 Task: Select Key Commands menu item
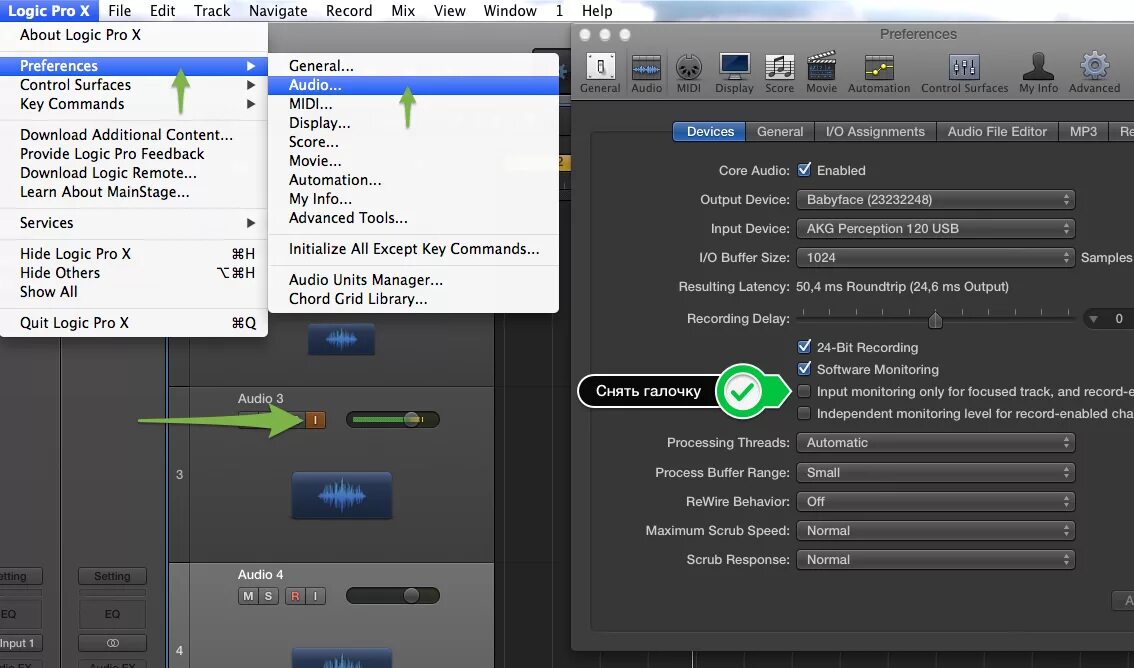pos(134,103)
